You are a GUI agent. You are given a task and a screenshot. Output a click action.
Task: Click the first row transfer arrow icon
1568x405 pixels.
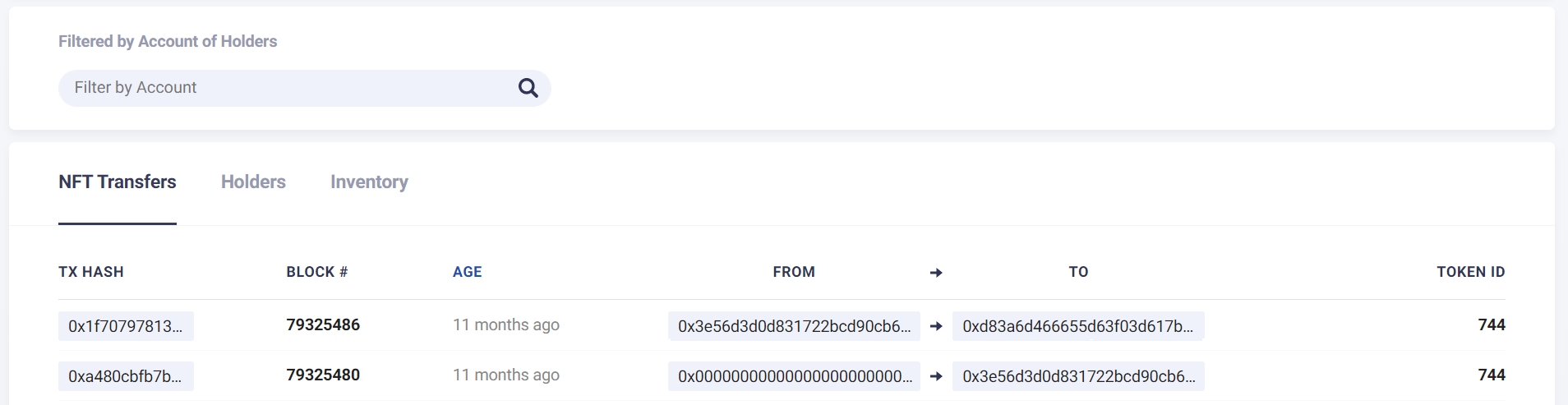pyautogui.click(x=936, y=326)
